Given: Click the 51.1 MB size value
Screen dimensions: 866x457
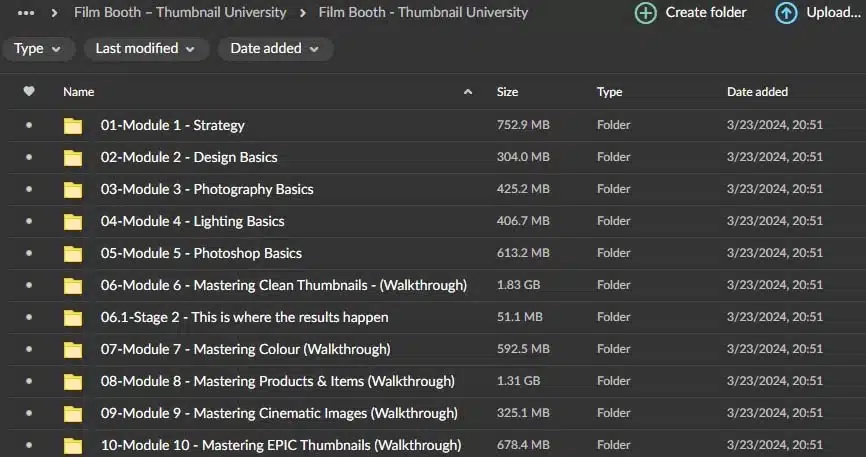Looking at the screenshot, I should (x=520, y=318).
